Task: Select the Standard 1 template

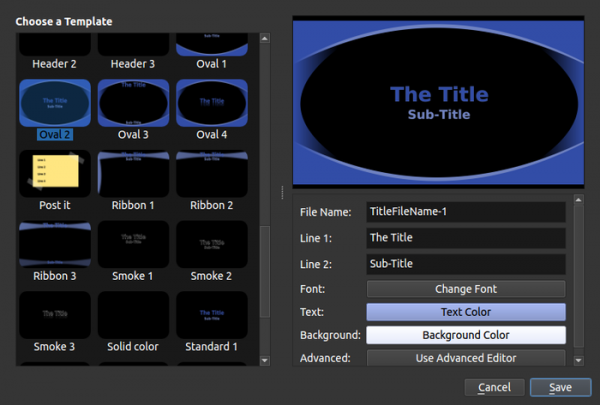Action: [212, 314]
